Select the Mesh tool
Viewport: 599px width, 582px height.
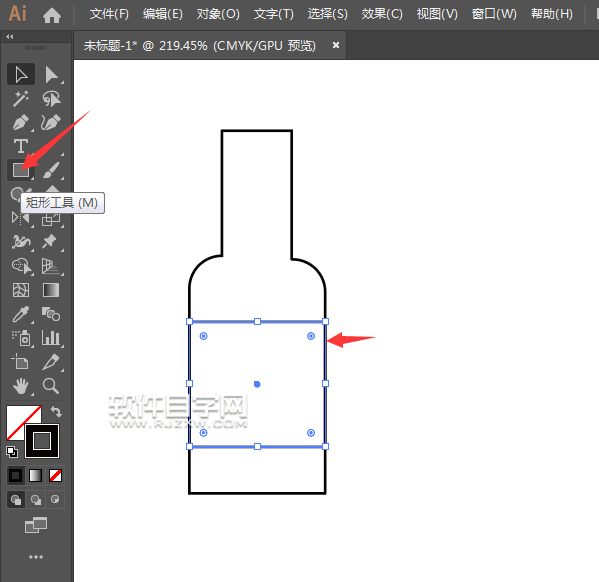point(21,290)
